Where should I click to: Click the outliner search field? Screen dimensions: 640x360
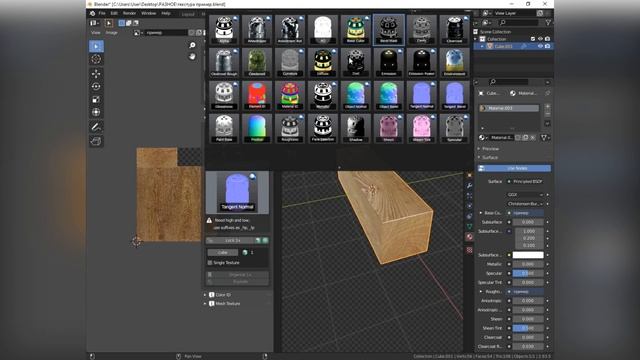click(x=518, y=22)
